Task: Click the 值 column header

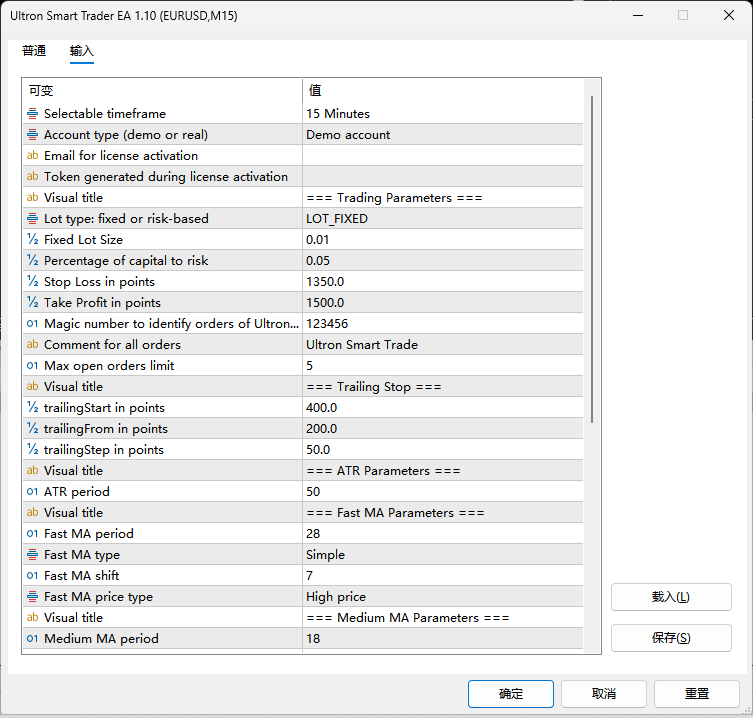Action: tap(443, 91)
